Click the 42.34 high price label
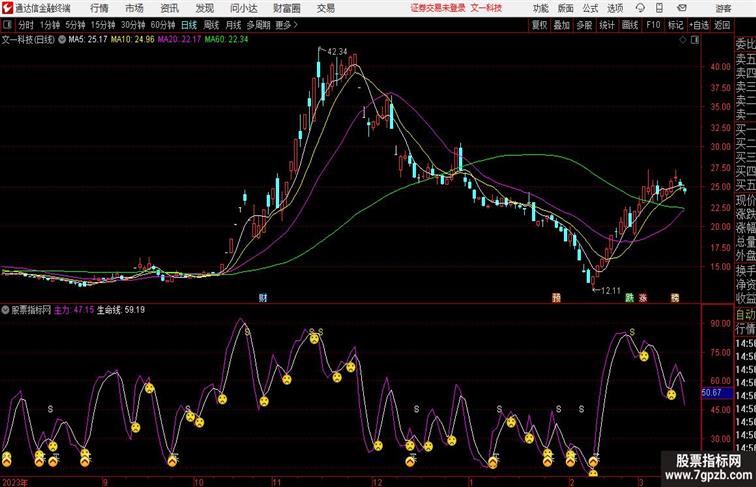Screen dimensions: 756x487 (x=337, y=51)
